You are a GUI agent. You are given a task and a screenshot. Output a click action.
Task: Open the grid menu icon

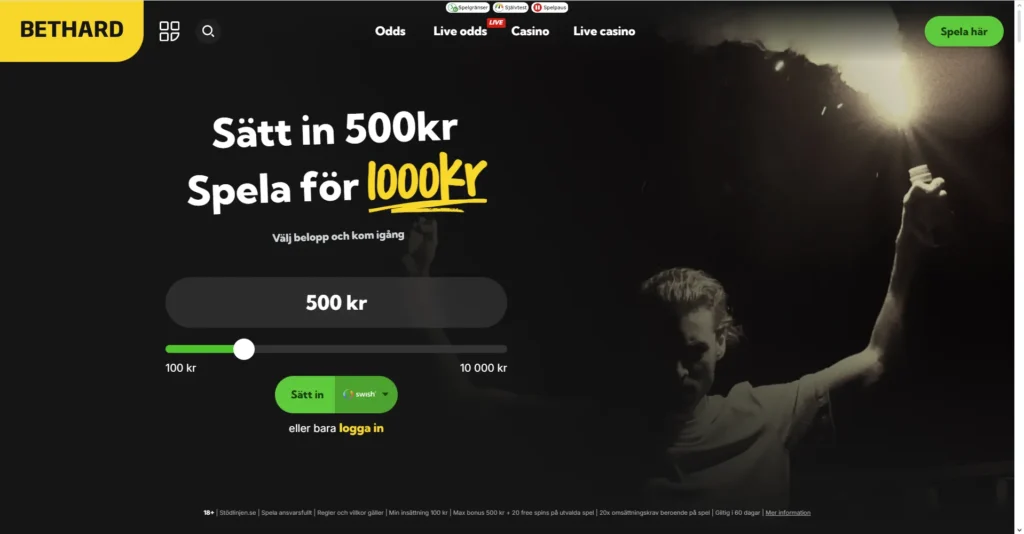point(169,31)
